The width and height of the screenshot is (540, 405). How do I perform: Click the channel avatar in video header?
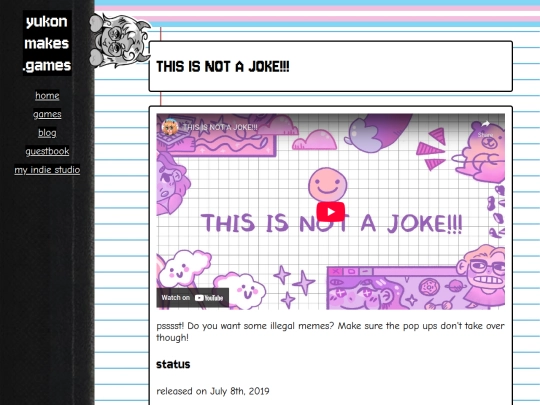(170, 127)
